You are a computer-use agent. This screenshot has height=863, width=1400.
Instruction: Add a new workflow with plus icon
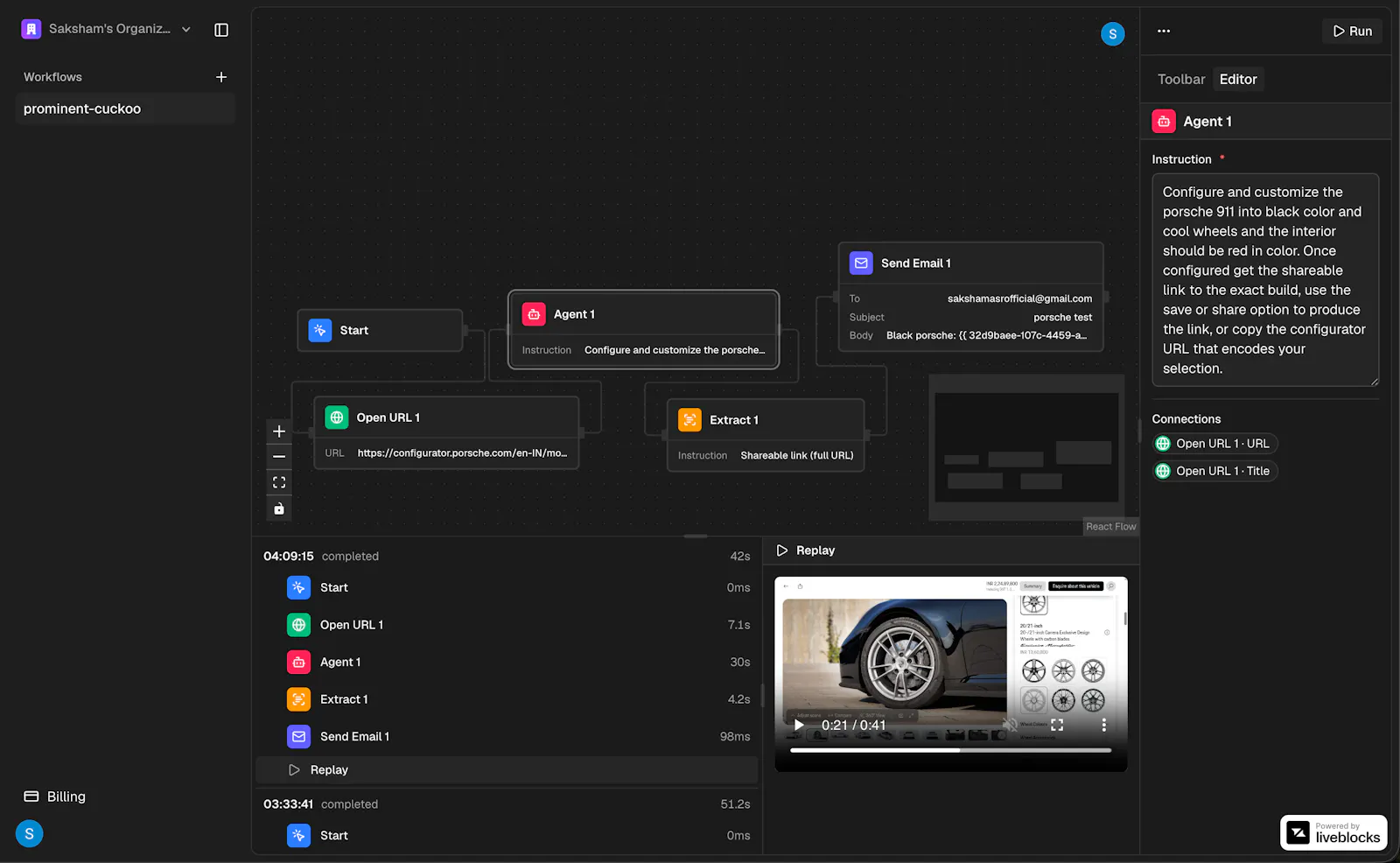coord(221,77)
